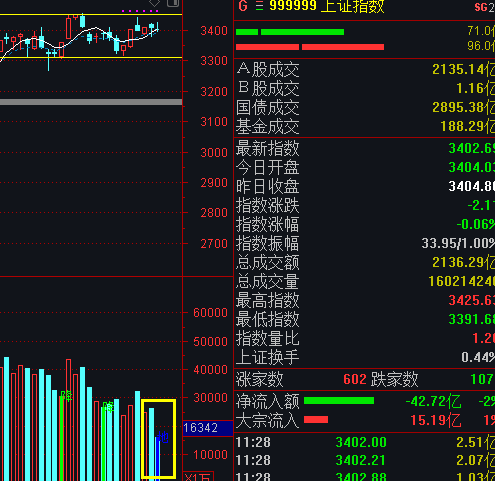Screen dimensions: 495x481
Task: Click the blue 地 marker on the volume chart
Action: (163, 437)
